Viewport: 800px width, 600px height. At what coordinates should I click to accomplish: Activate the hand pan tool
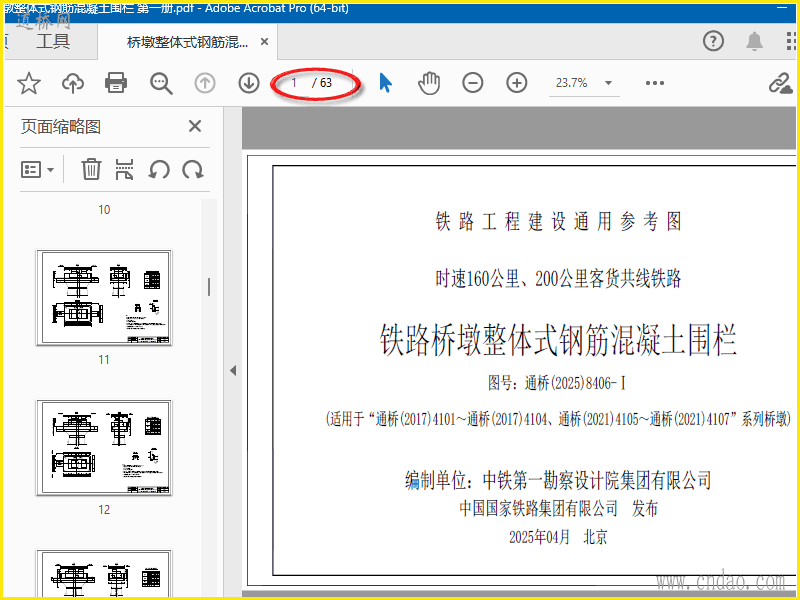click(429, 83)
